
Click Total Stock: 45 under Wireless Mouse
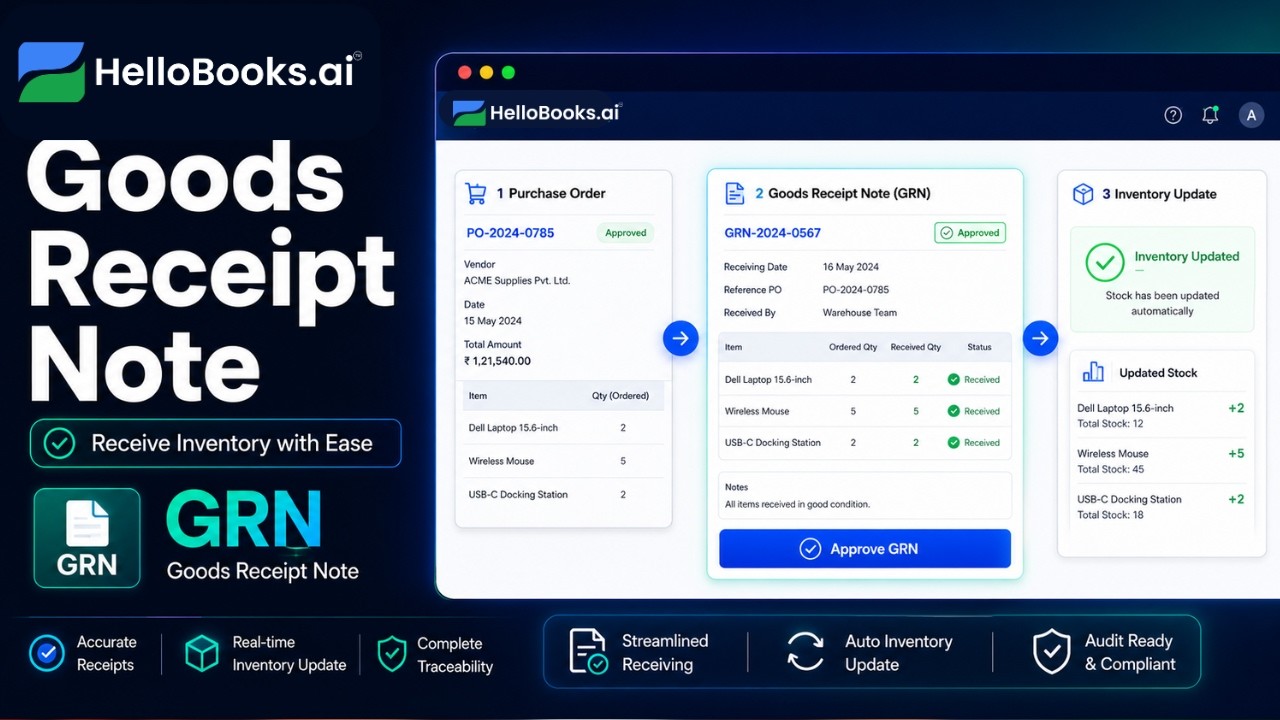(x=1110, y=469)
